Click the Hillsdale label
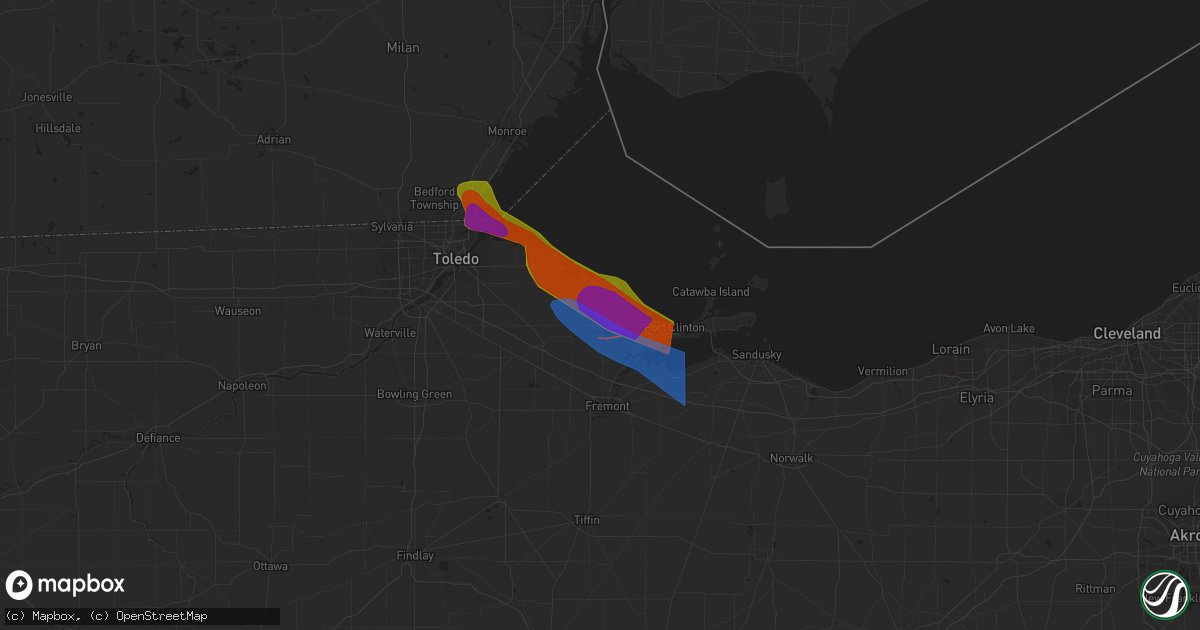Image resolution: width=1200 pixels, height=630 pixels. [x=57, y=128]
